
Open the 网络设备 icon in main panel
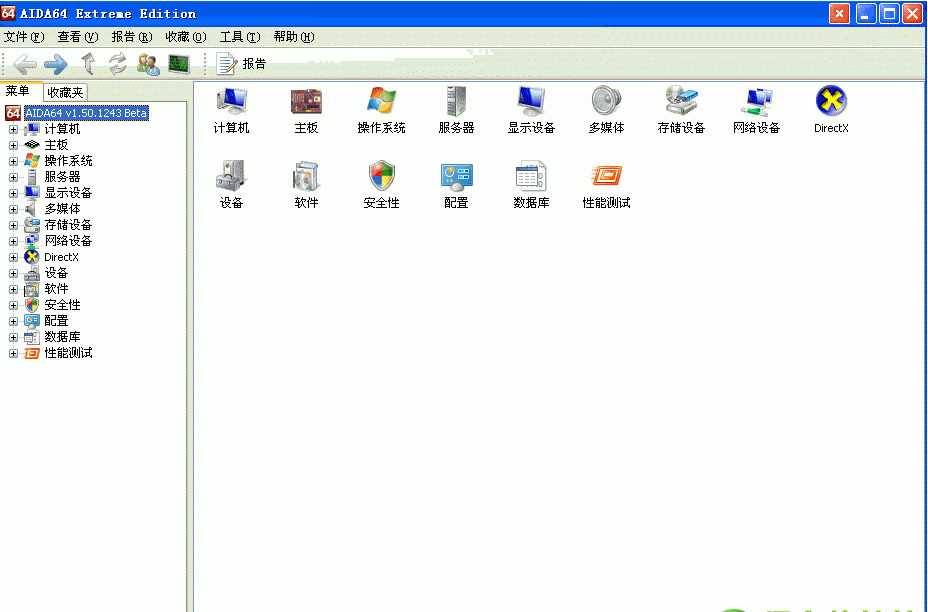pos(756,102)
